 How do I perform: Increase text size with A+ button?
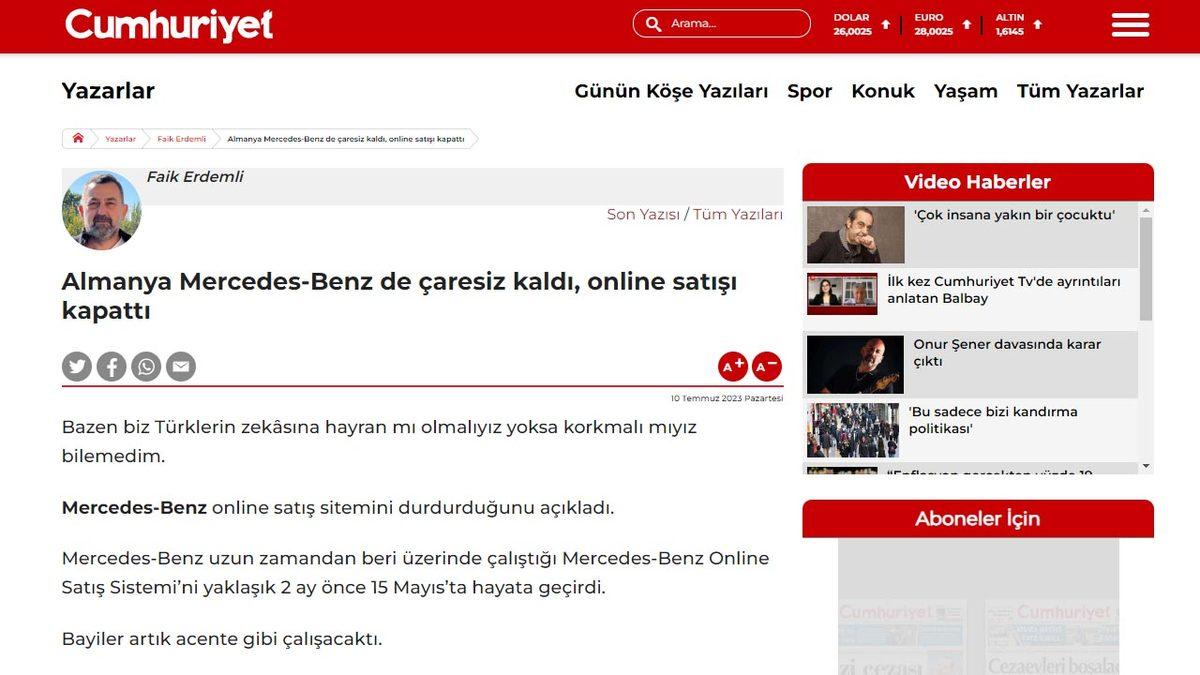[x=731, y=366]
